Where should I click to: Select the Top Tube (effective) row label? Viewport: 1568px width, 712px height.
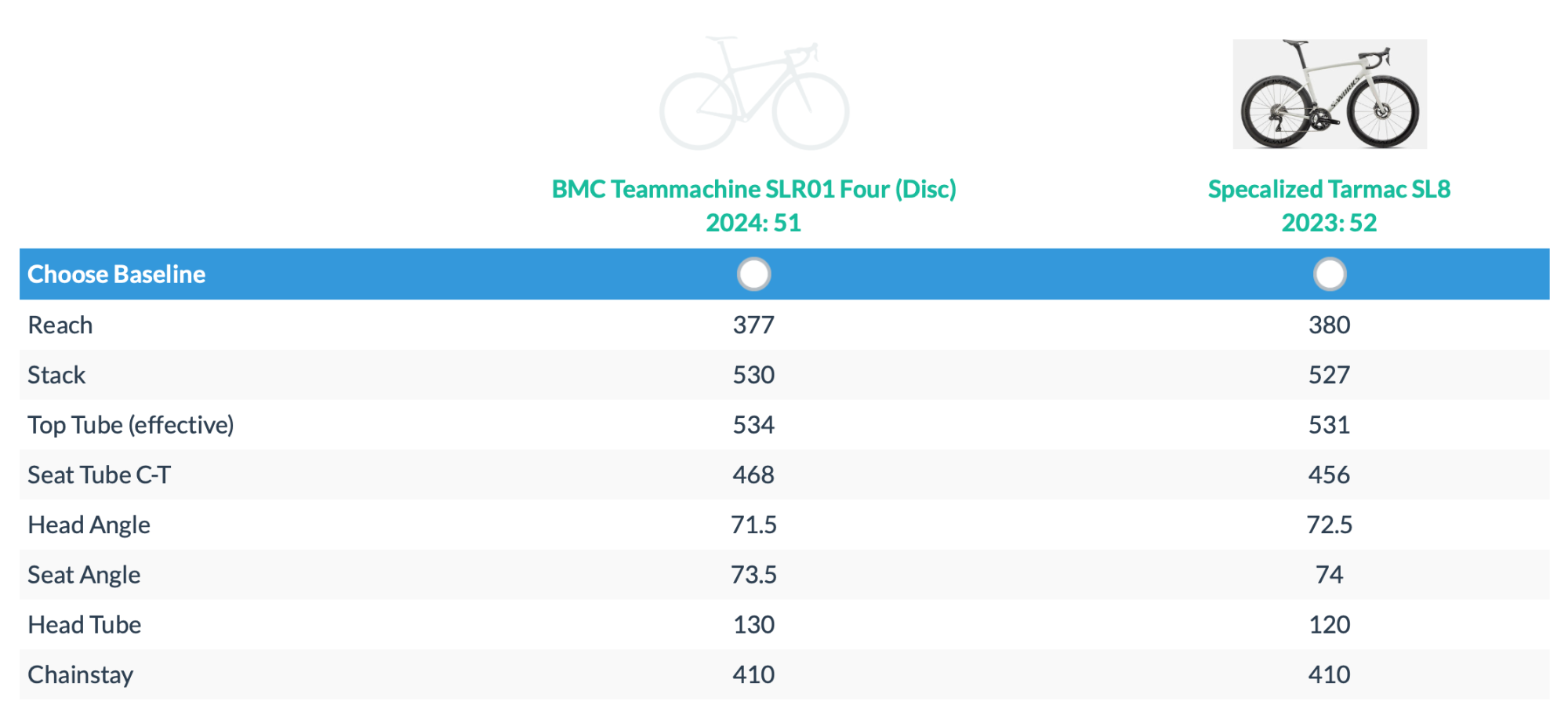pos(131,425)
